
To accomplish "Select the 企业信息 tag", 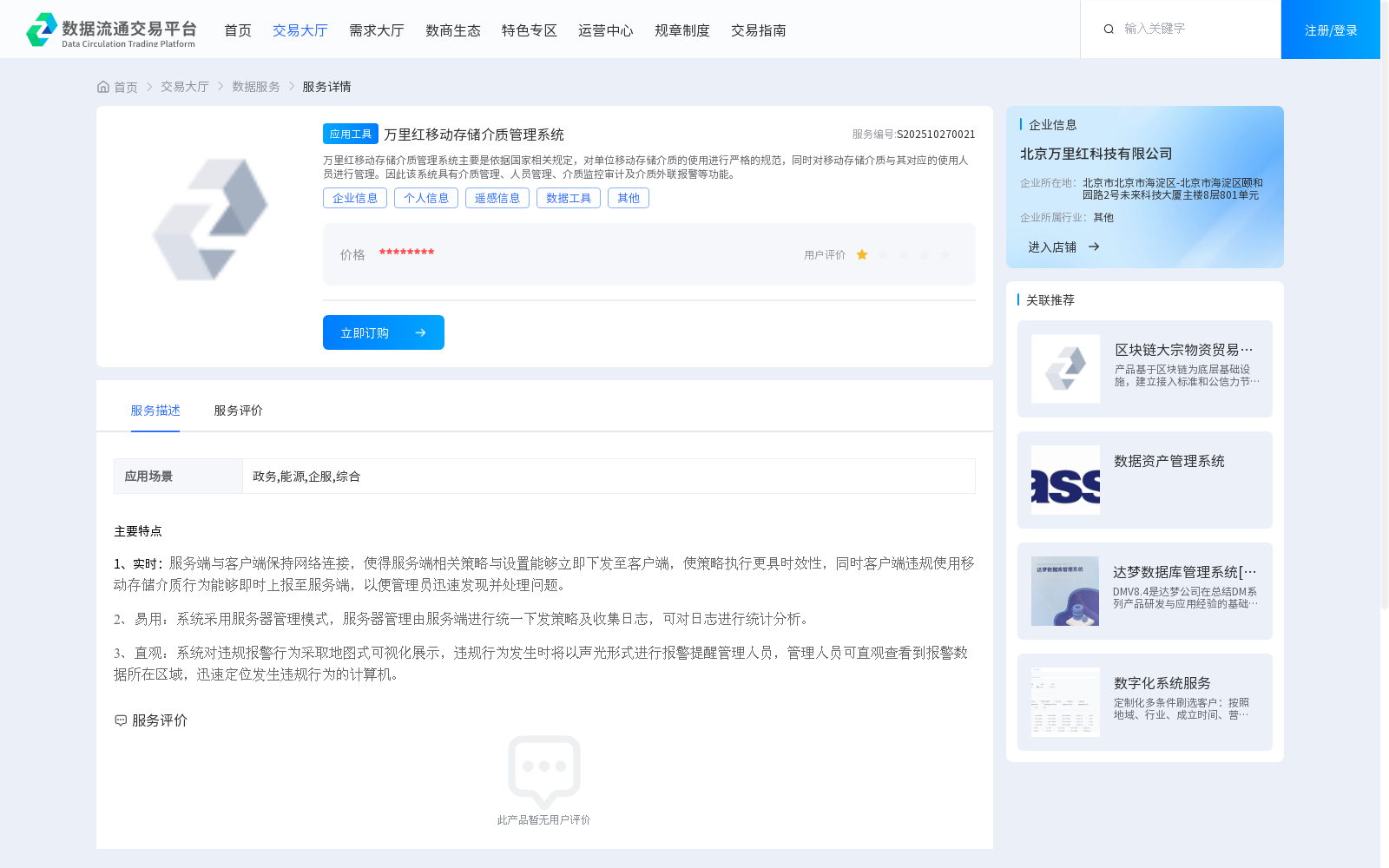I will 355,198.
